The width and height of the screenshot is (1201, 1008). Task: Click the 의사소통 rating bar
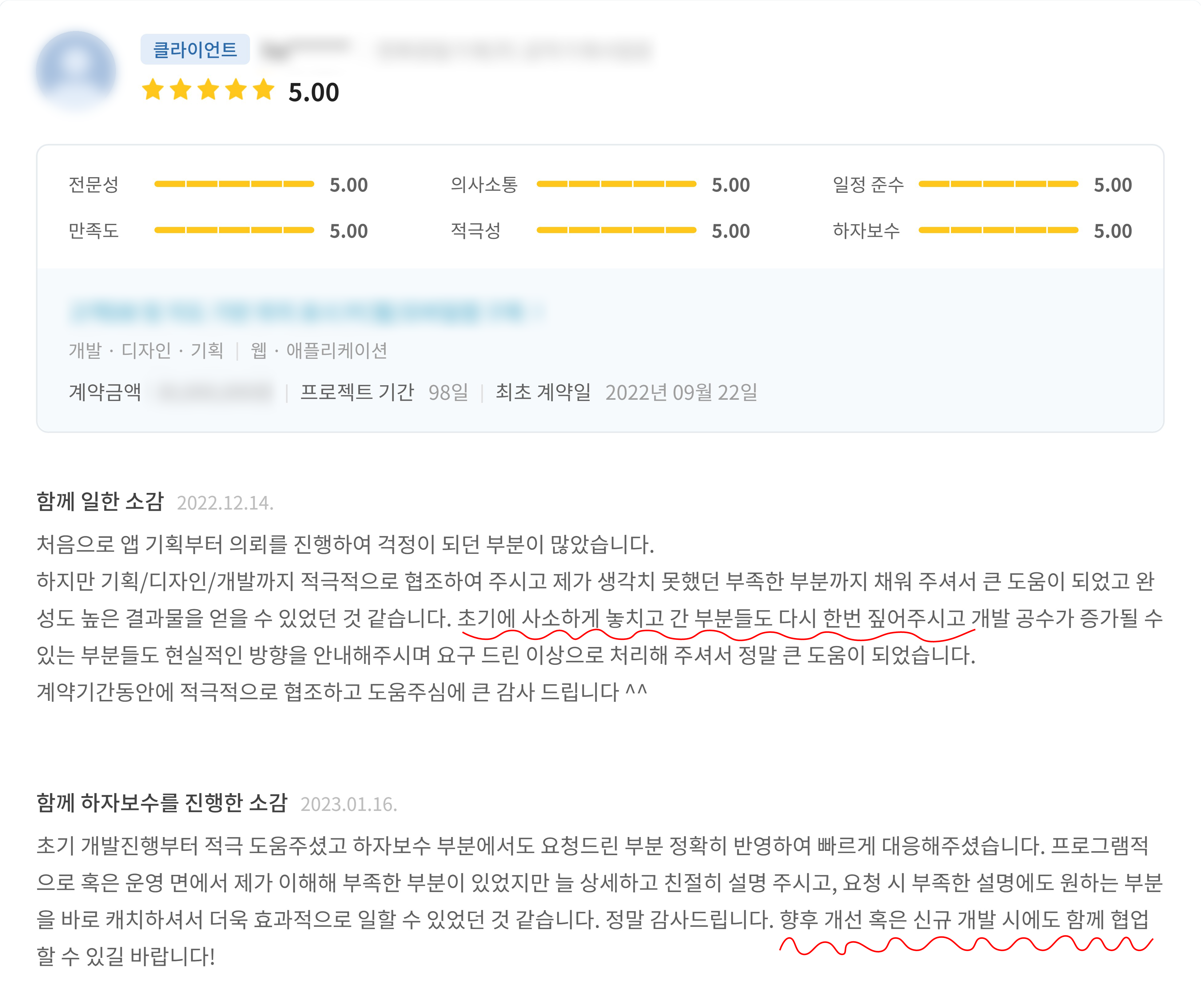pos(616,184)
